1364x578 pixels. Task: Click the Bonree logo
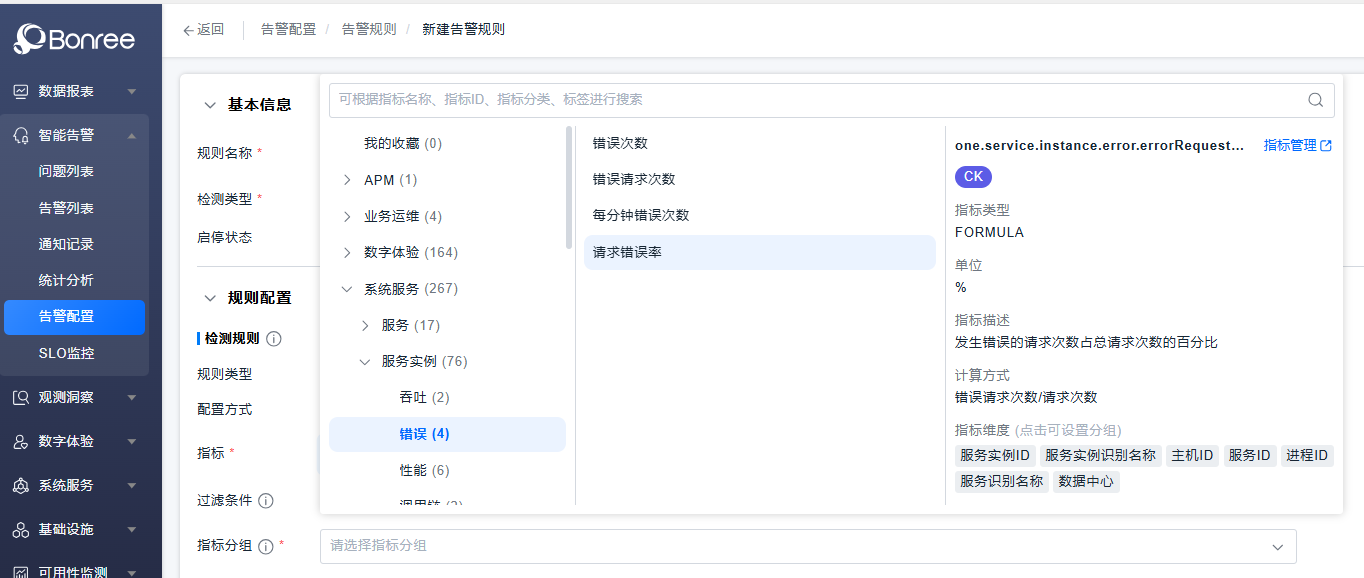75,39
